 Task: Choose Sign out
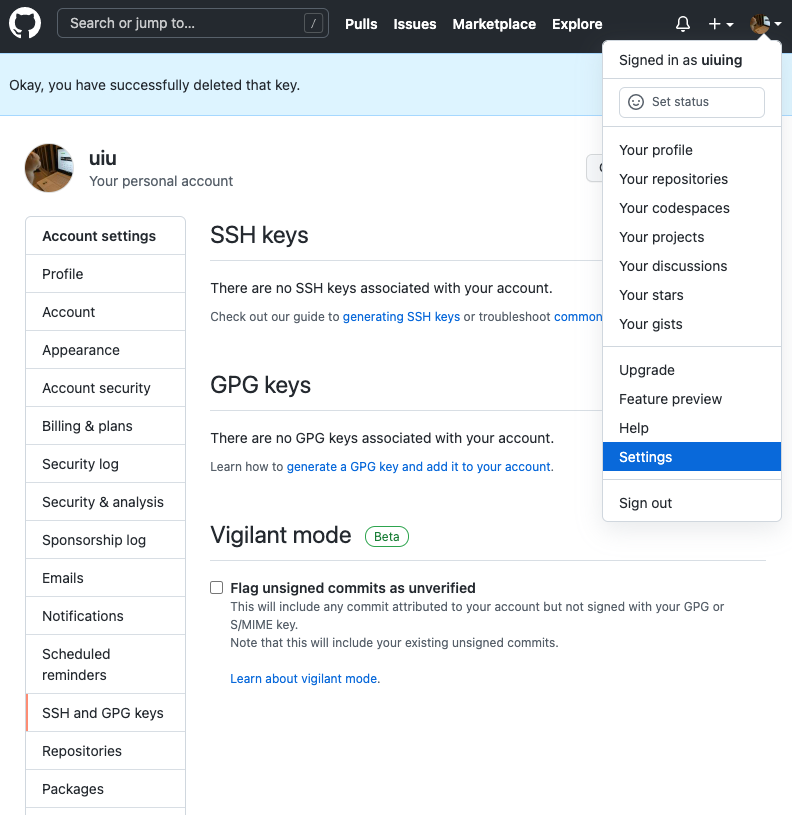click(x=692, y=504)
